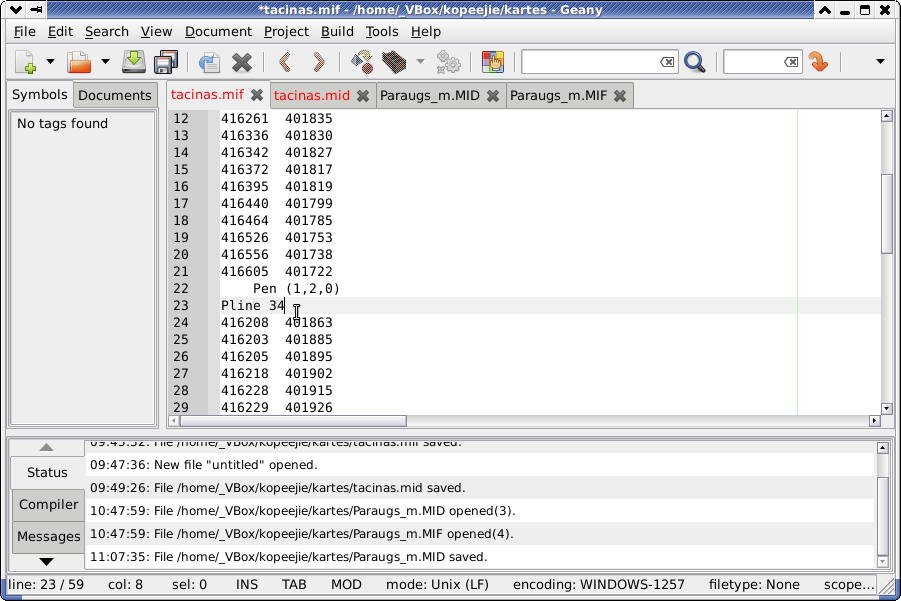Open the File menu
The height and width of the screenshot is (601, 901).
[x=25, y=32]
